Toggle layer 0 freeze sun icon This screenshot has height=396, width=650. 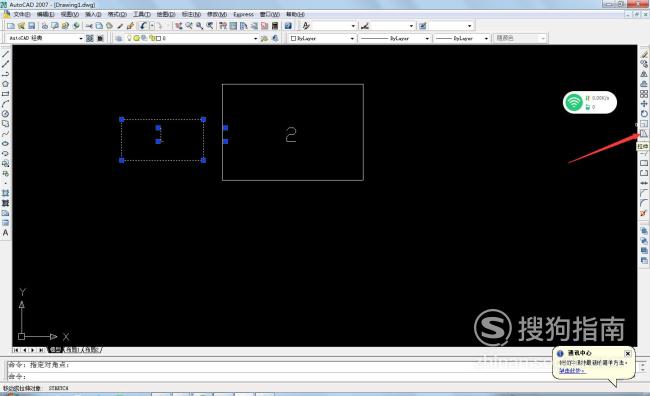coord(136,38)
